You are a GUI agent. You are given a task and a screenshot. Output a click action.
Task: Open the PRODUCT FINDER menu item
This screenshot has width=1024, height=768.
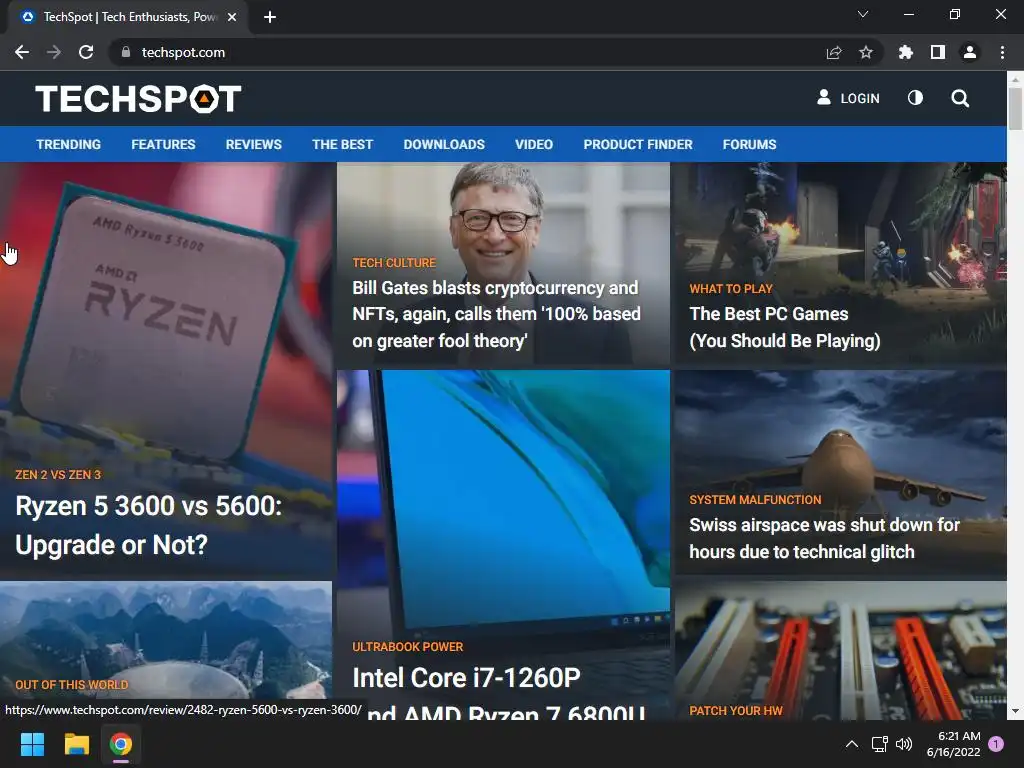(x=638, y=144)
